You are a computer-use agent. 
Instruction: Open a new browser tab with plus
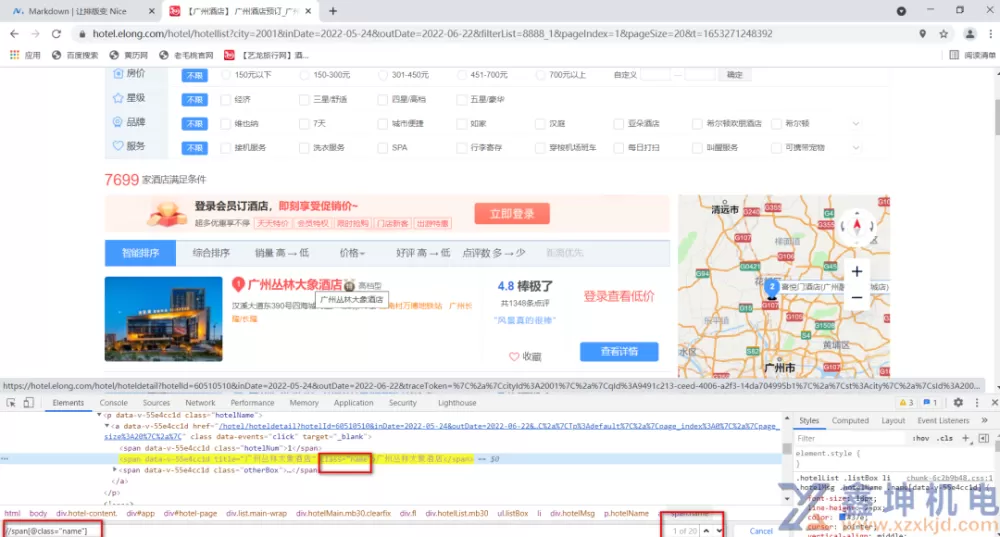click(333, 11)
